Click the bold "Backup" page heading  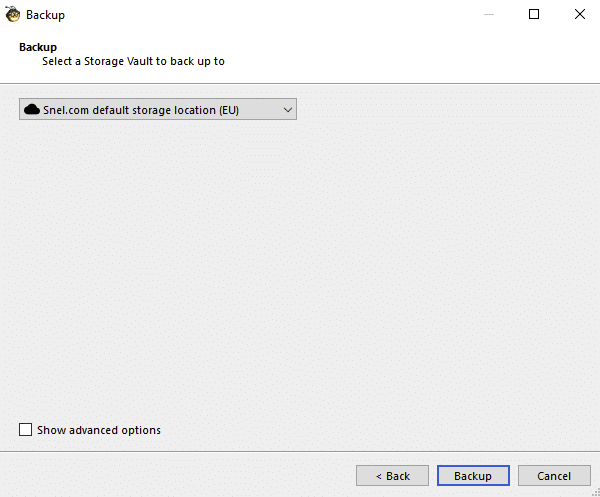(x=38, y=47)
